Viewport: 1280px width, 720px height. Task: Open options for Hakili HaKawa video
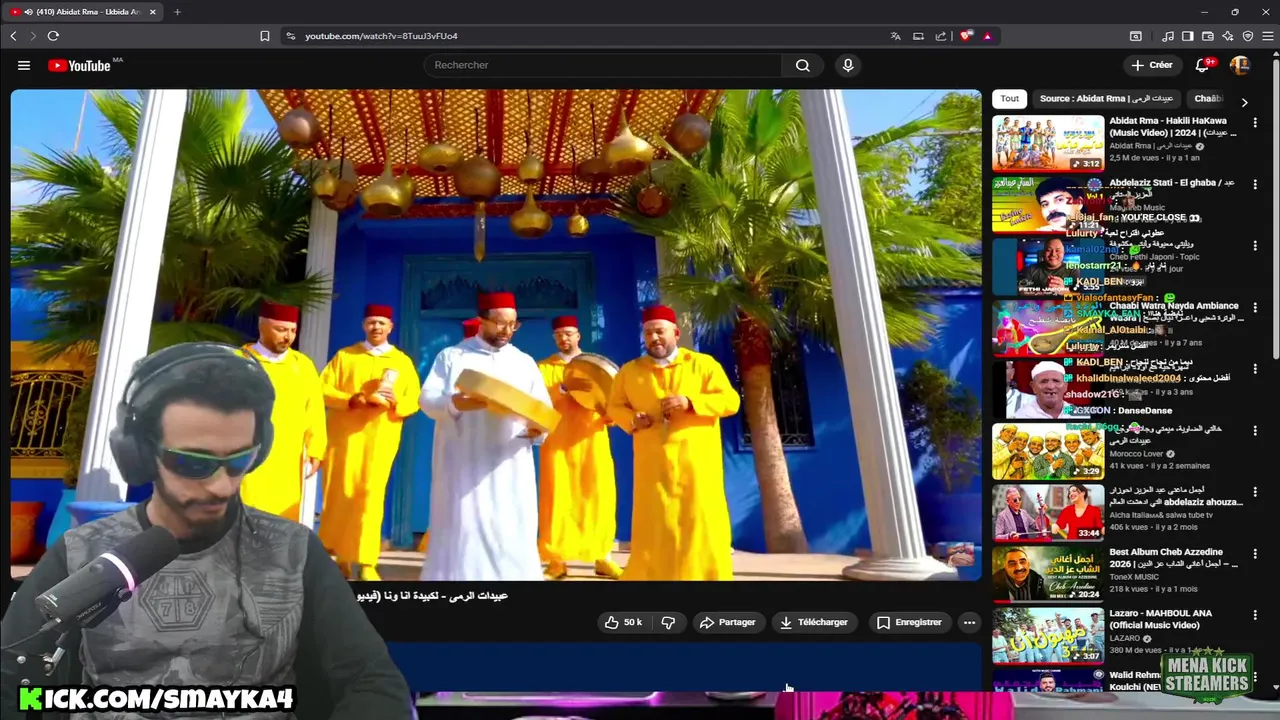1255,123
